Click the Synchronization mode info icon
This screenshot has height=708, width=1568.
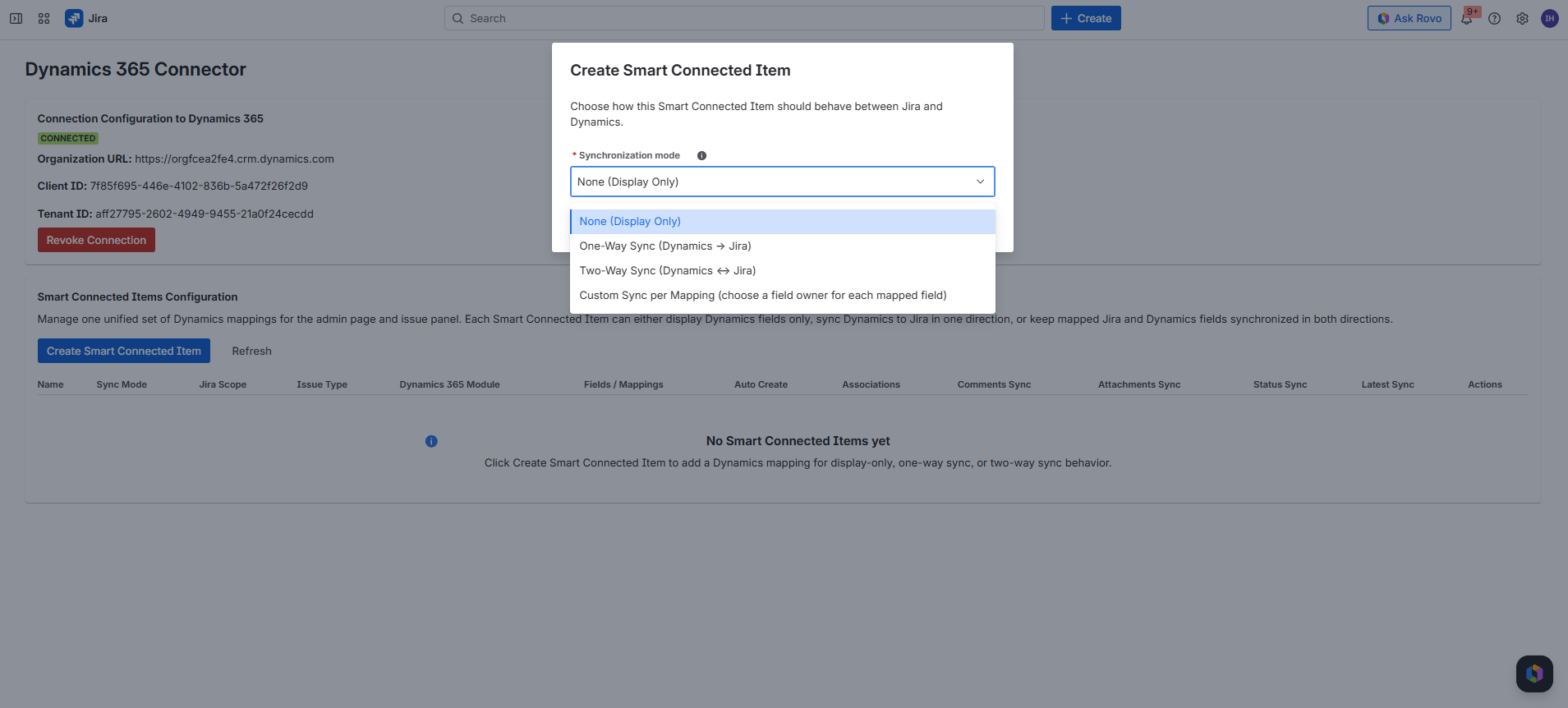click(x=702, y=155)
